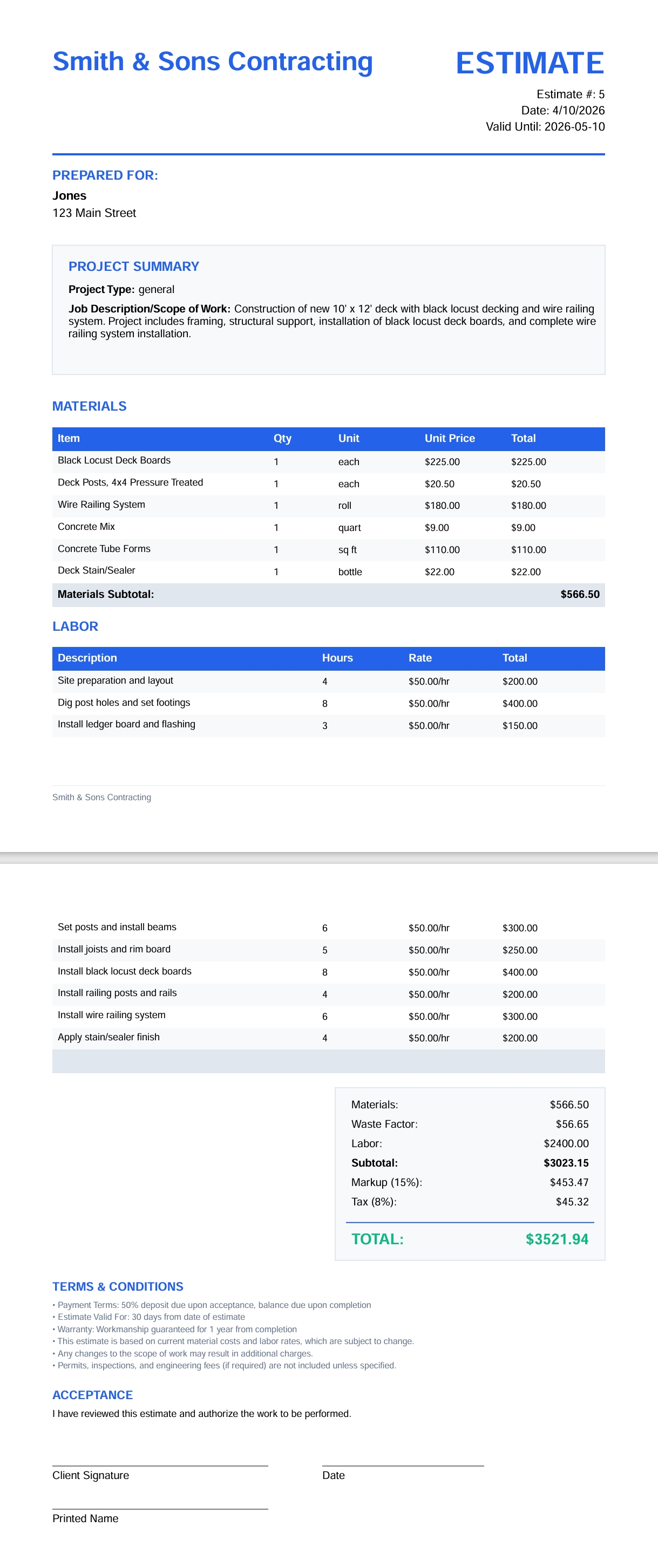This screenshot has width=658, height=1568.
Task: Click the Valid Until 2026-05-10 date
Action: 545,127
